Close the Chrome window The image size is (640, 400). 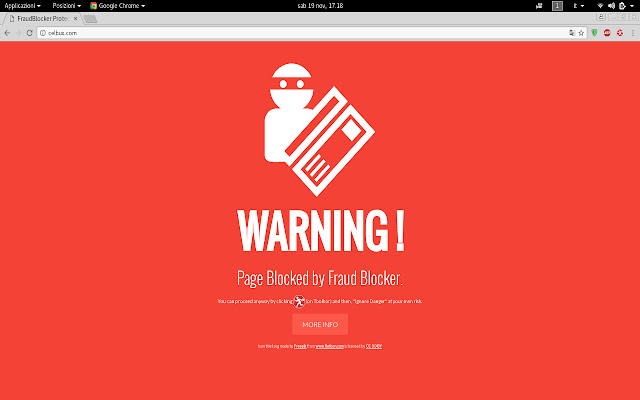coord(634,17)
